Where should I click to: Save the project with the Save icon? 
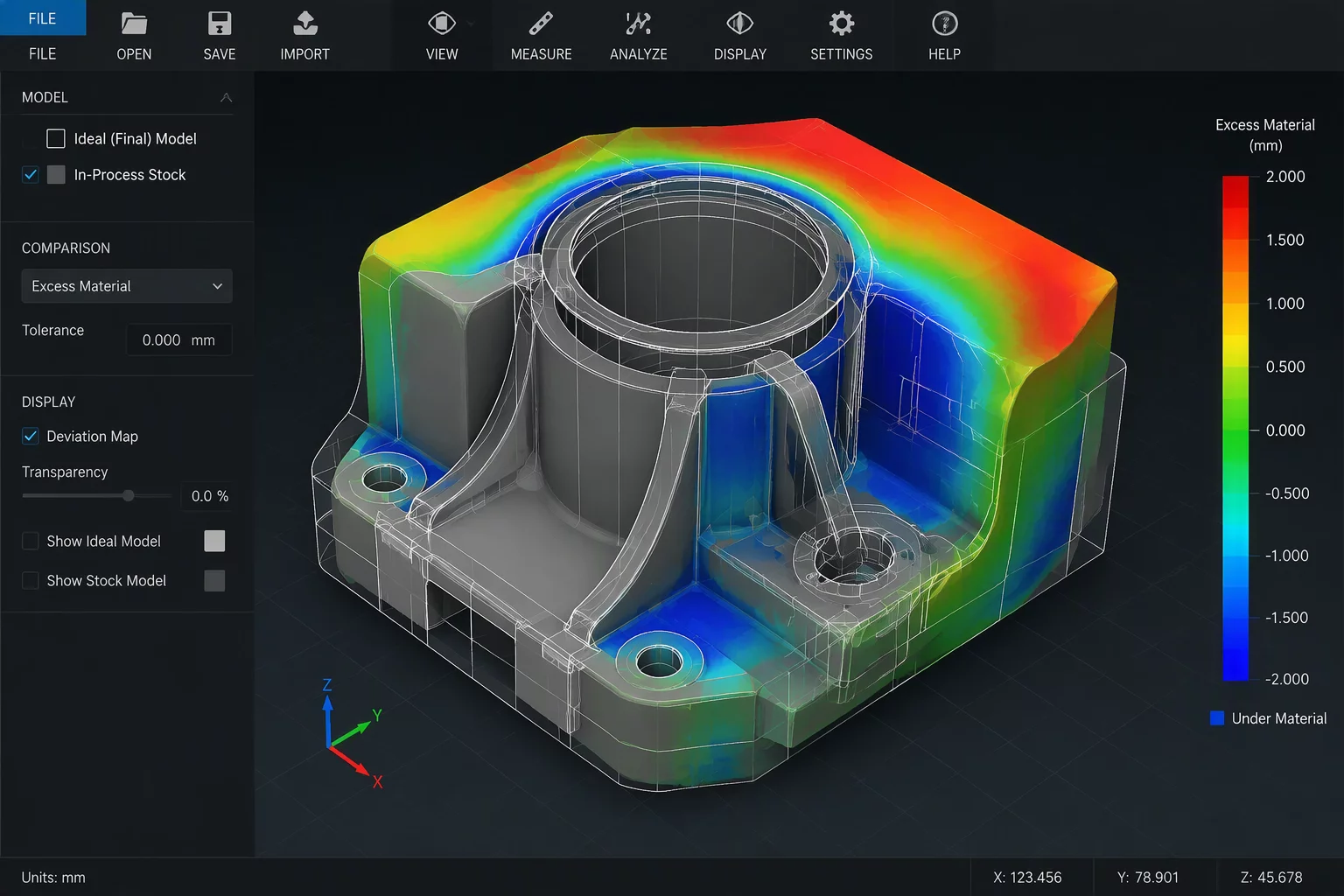[220, 24]
